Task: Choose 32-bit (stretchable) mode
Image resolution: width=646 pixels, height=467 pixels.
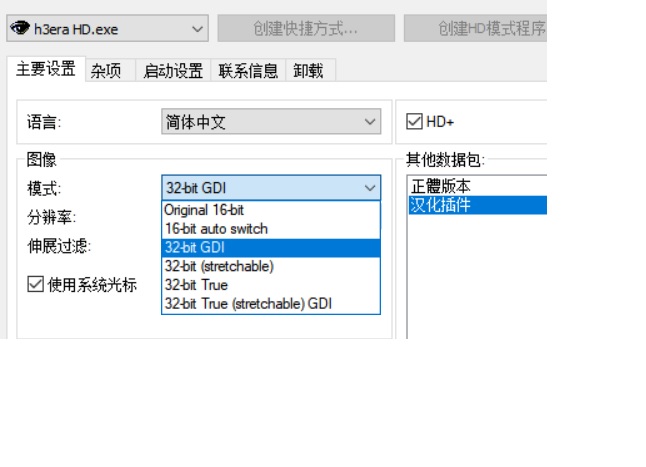Action: pyautogui.click(x=219, y=266)
